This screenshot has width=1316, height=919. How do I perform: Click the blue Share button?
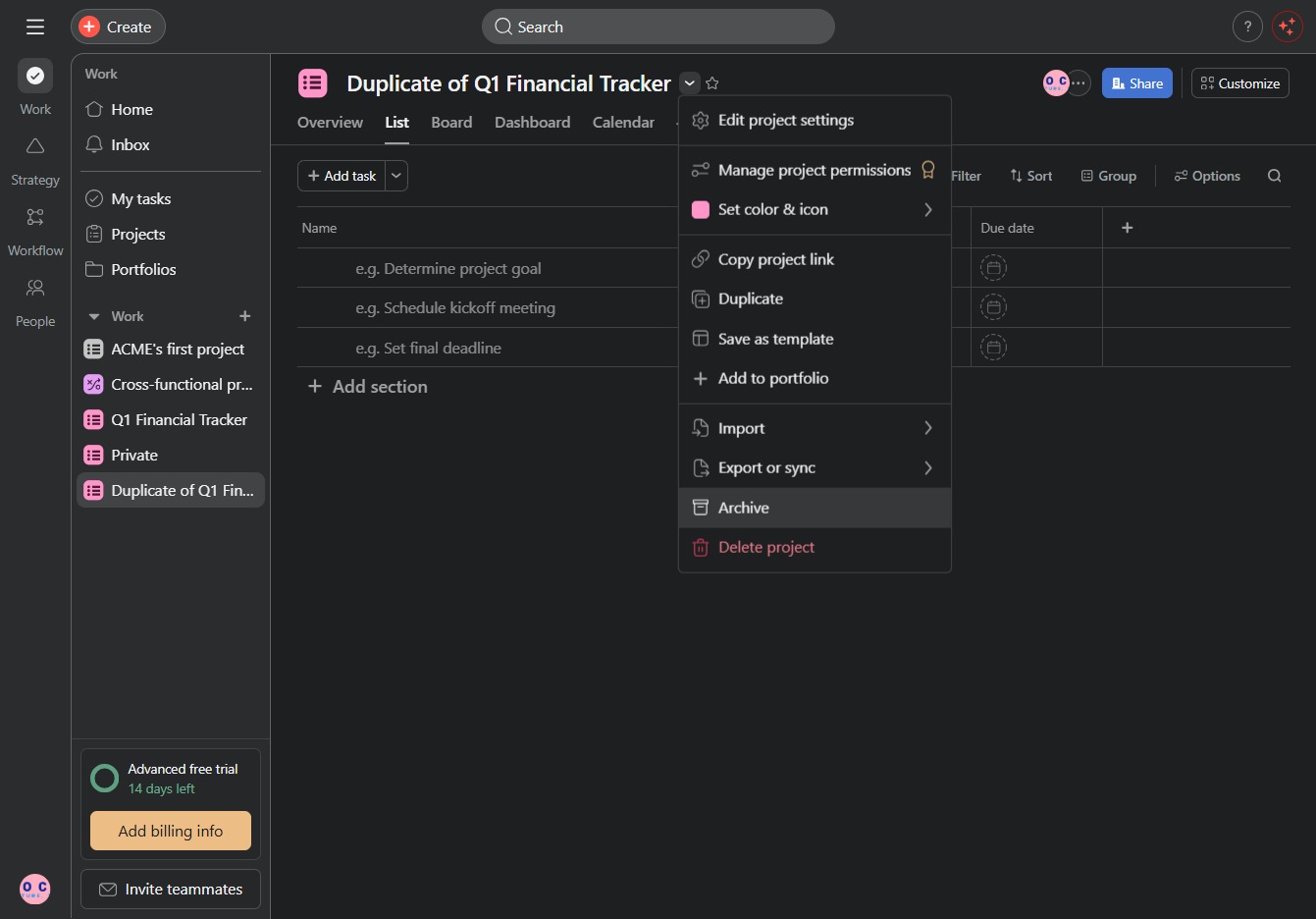click(x=1137, y=83)
